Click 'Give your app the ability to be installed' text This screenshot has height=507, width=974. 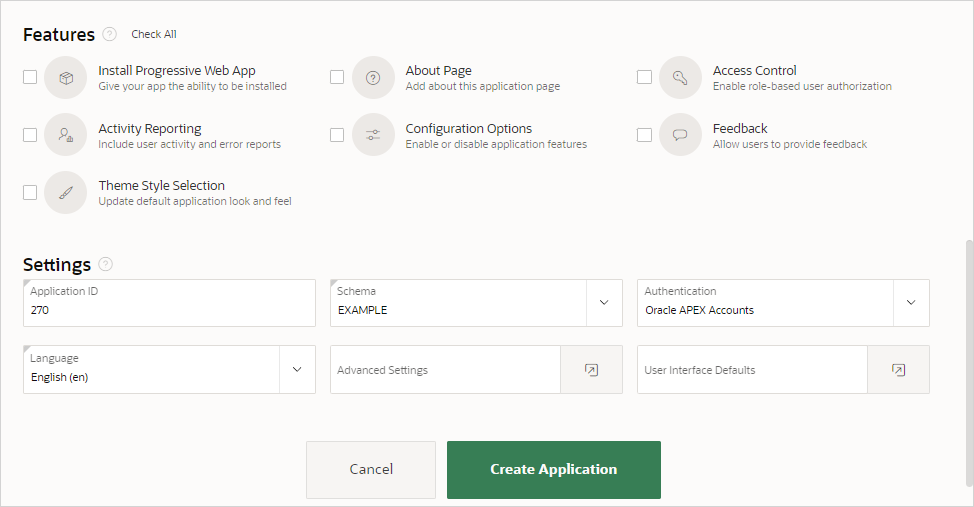(x=193, y=86)
